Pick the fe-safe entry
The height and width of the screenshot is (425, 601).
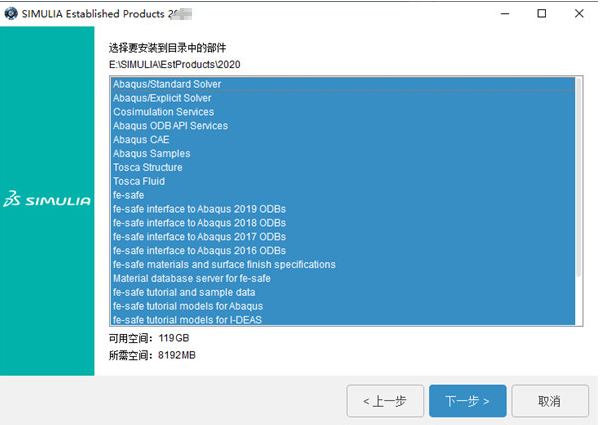(x=343, y=195)
